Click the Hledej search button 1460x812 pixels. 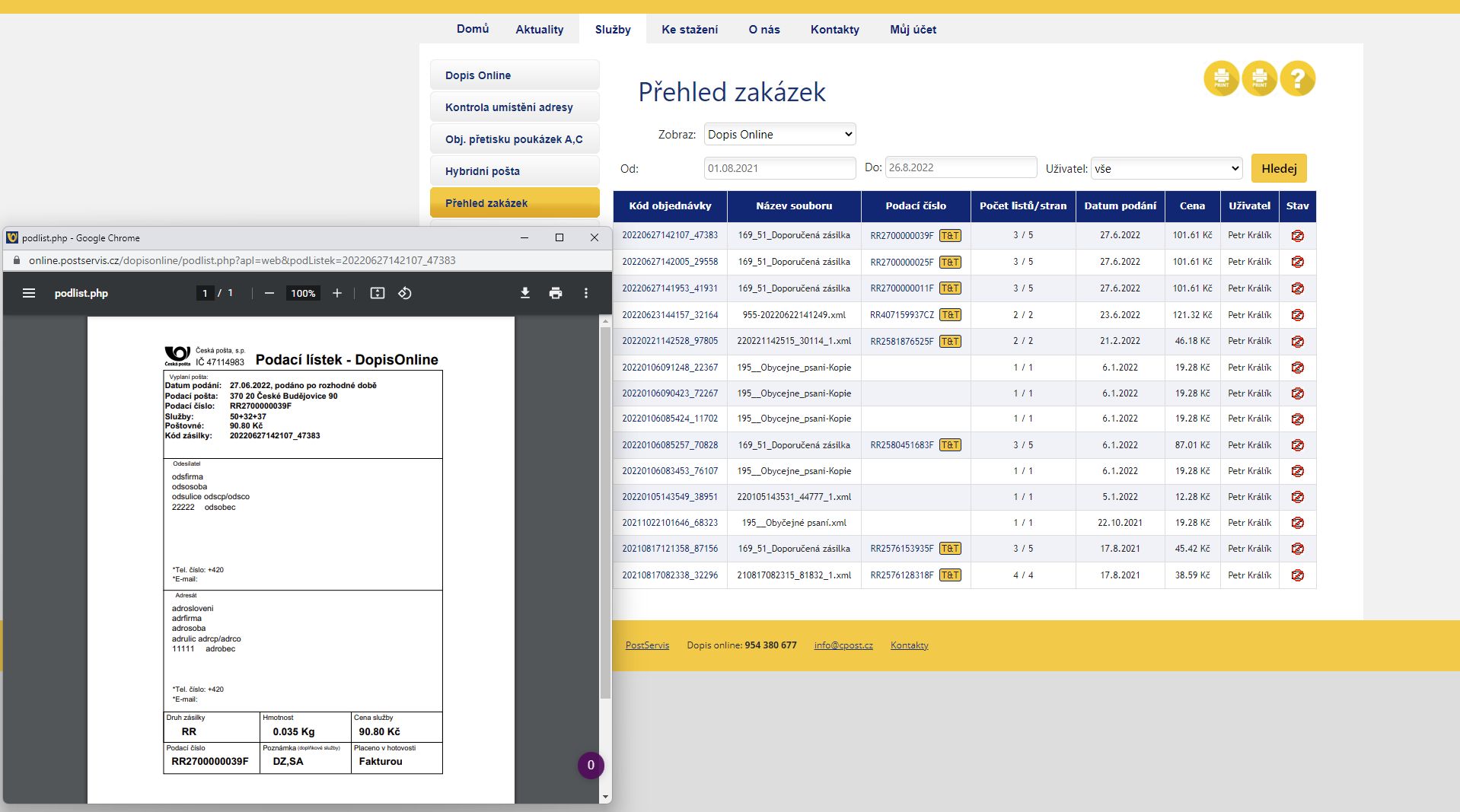(1279, 168)
